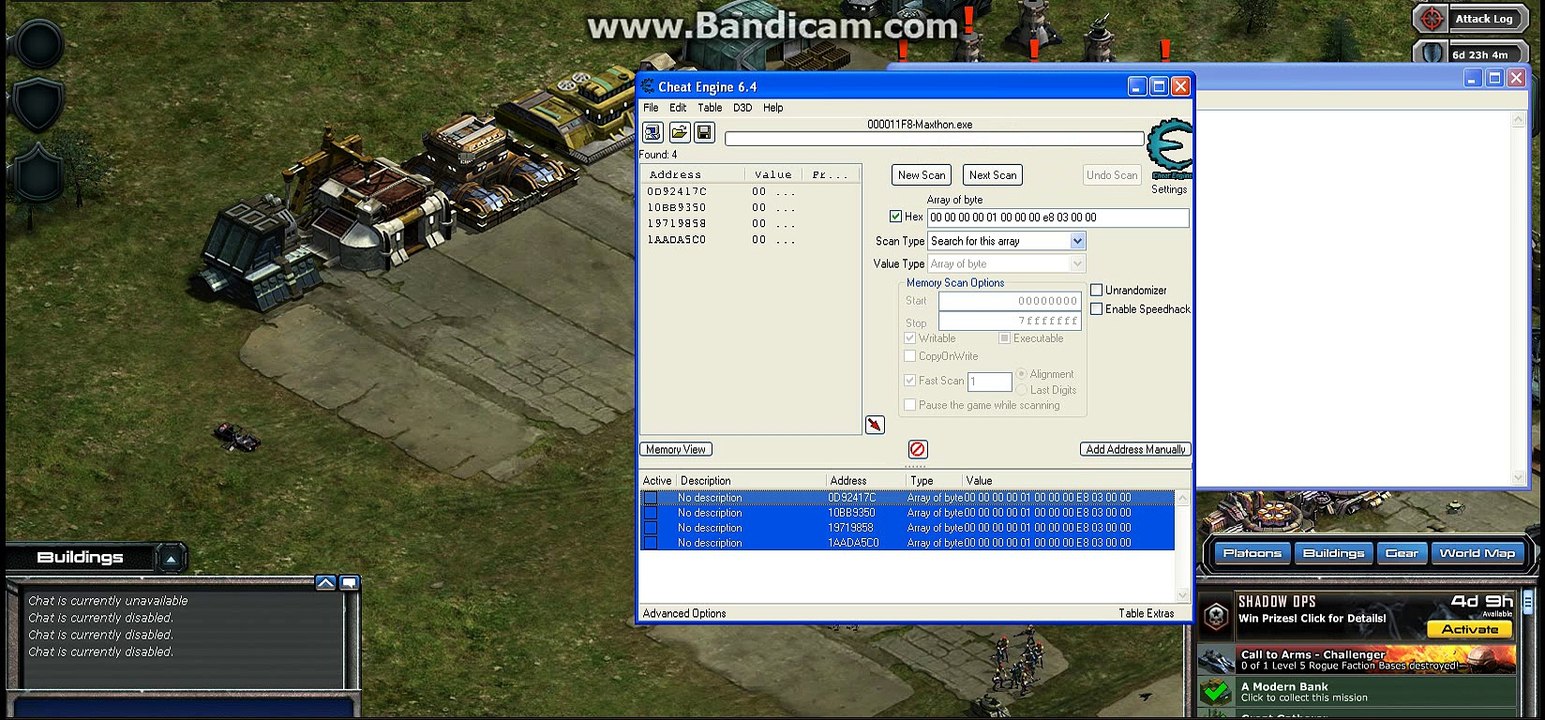The height and width of the screenshot is (720, 1545).
Task: Toggle Active box for address 10BB9350
Action: tap(650, 512)
